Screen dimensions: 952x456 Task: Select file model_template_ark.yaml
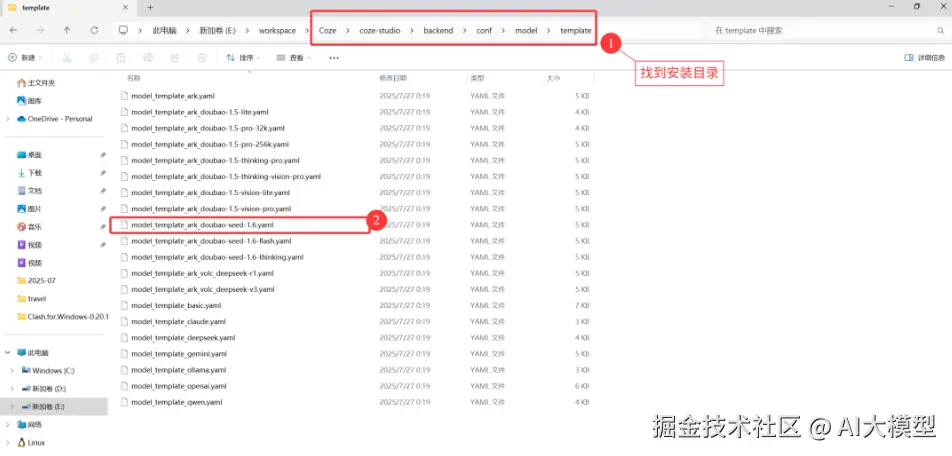coord(173,96)
